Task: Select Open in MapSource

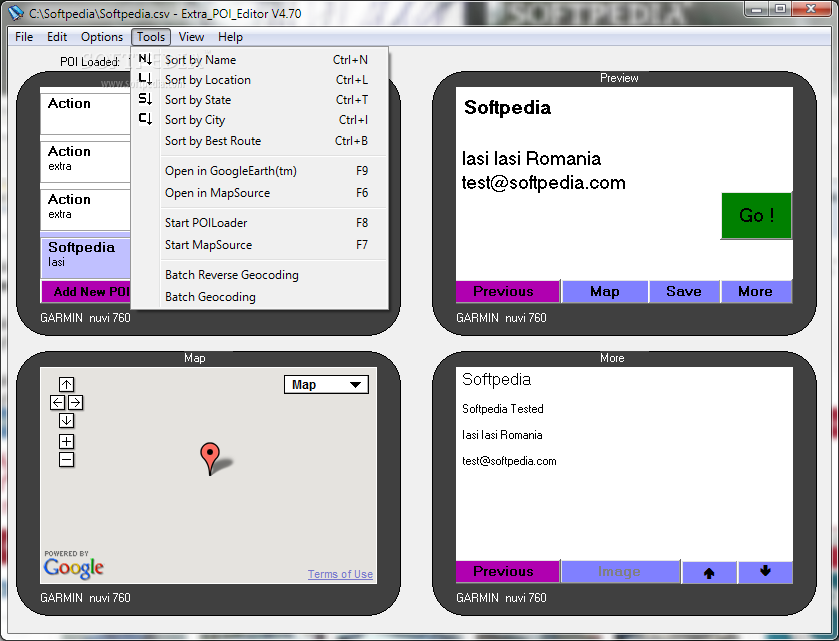Action: point(260,193)
